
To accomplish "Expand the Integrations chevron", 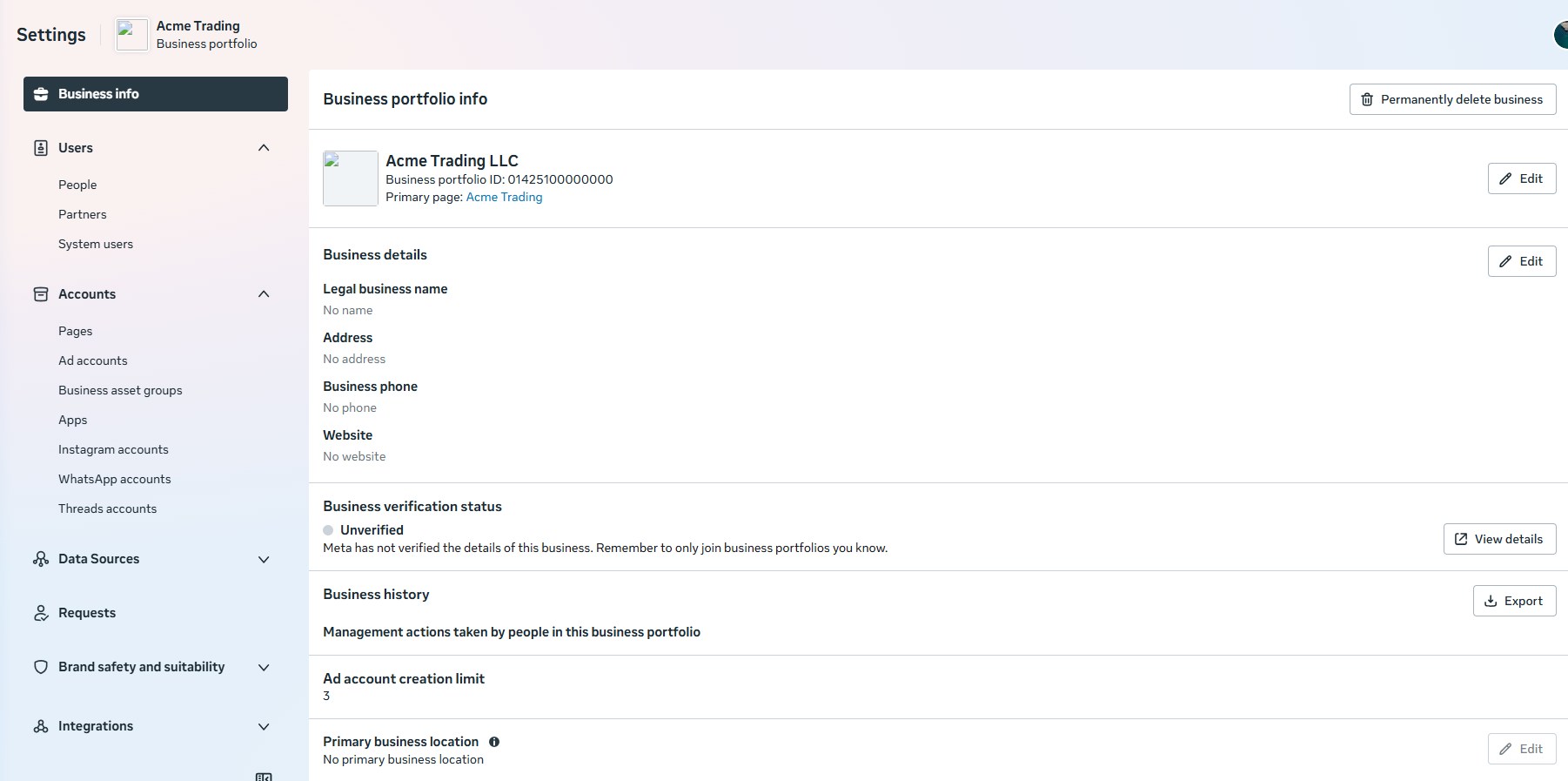I will pyautogui.click(x=264, y=726).
